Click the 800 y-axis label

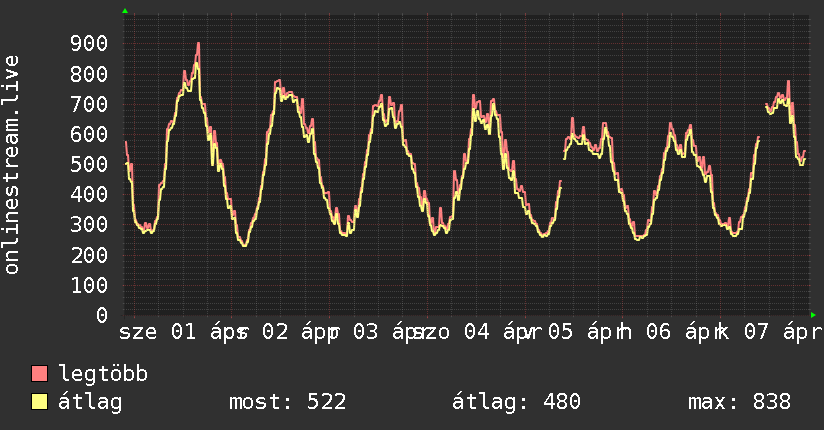tap(89, 74)
